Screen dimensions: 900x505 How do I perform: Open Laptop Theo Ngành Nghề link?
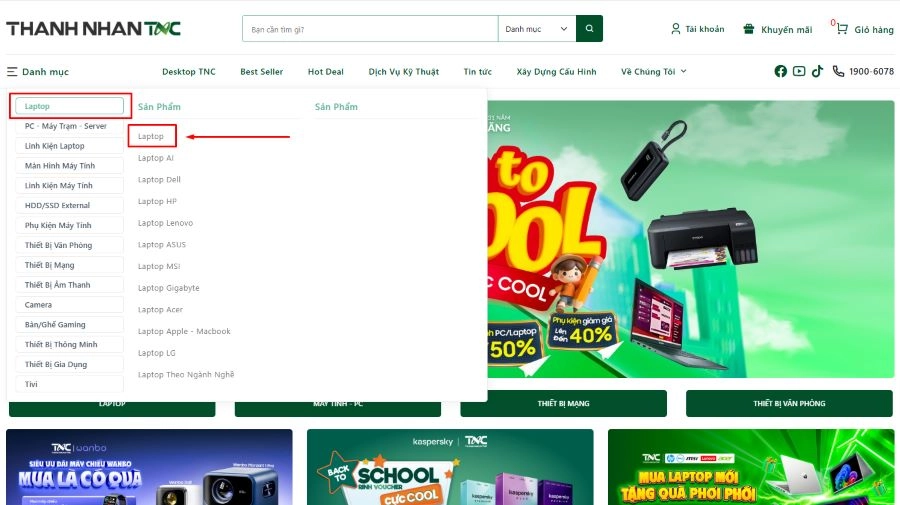[186, 375]
